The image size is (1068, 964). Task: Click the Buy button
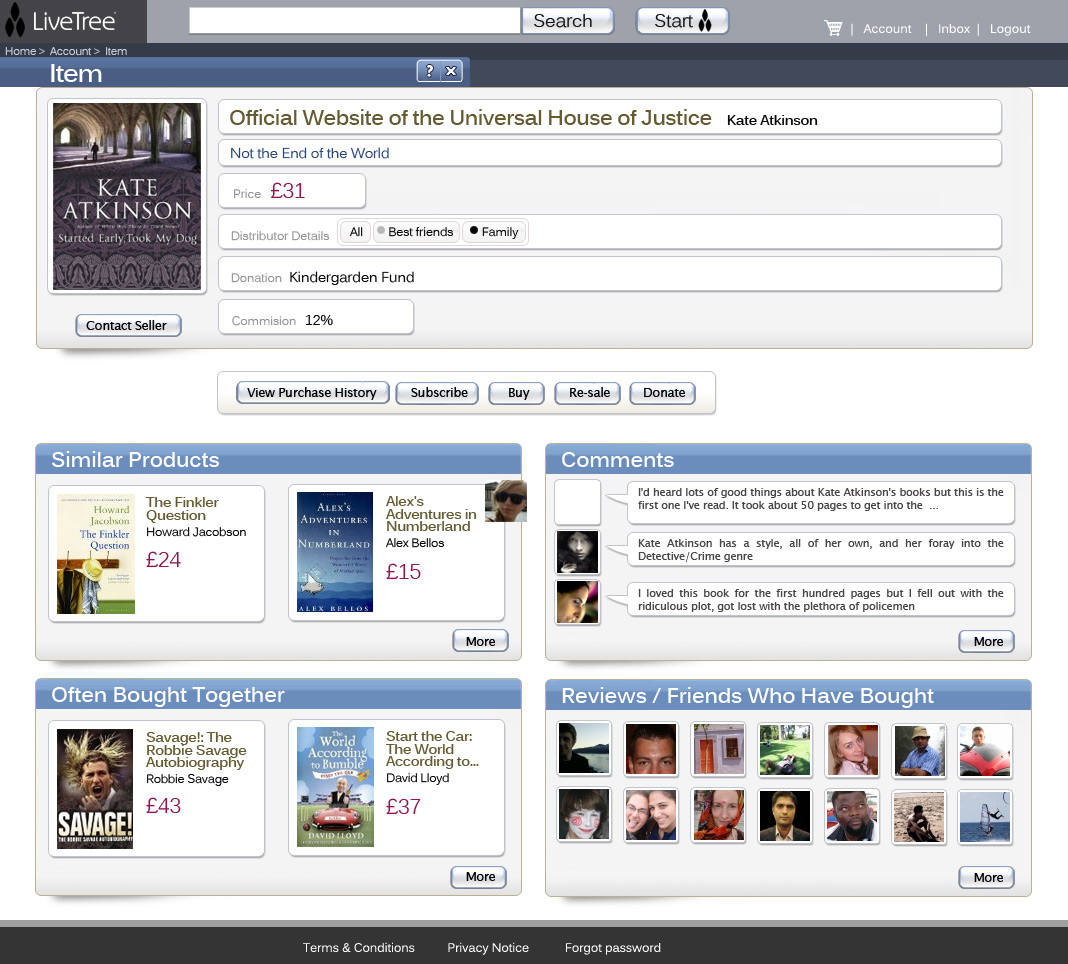tap(517, 392)
